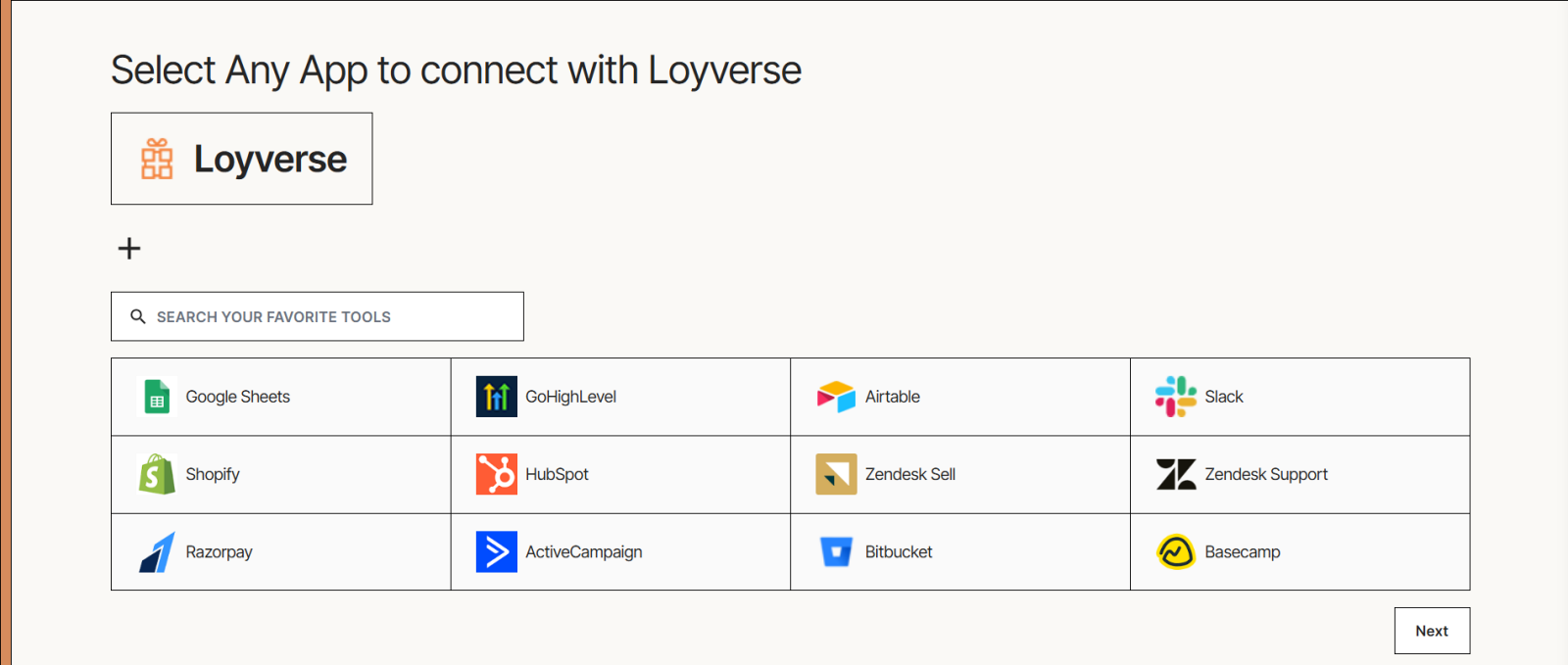Select the Zendesk Support logo icon
The image size is (1568, 665).
point(1175,474)
